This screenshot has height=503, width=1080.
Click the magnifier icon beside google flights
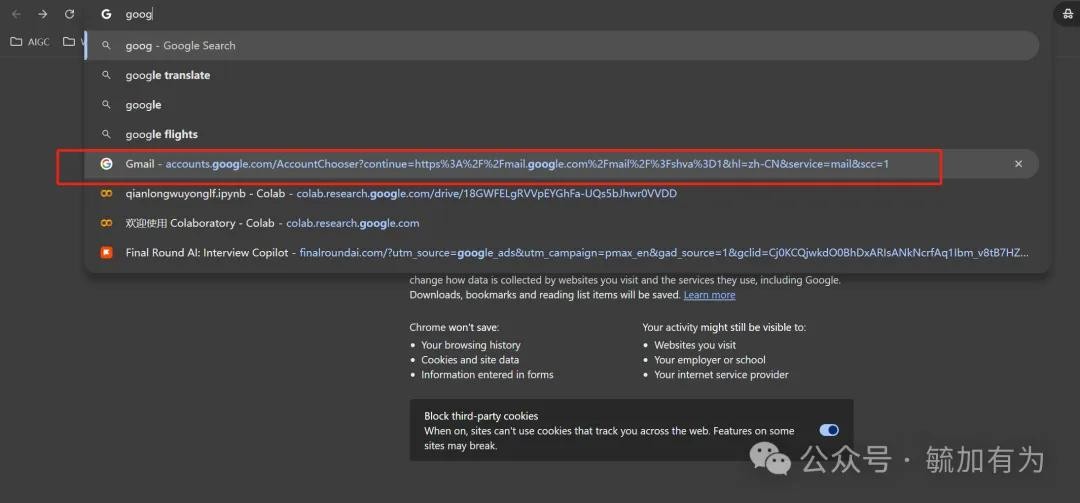click(106, 135)
